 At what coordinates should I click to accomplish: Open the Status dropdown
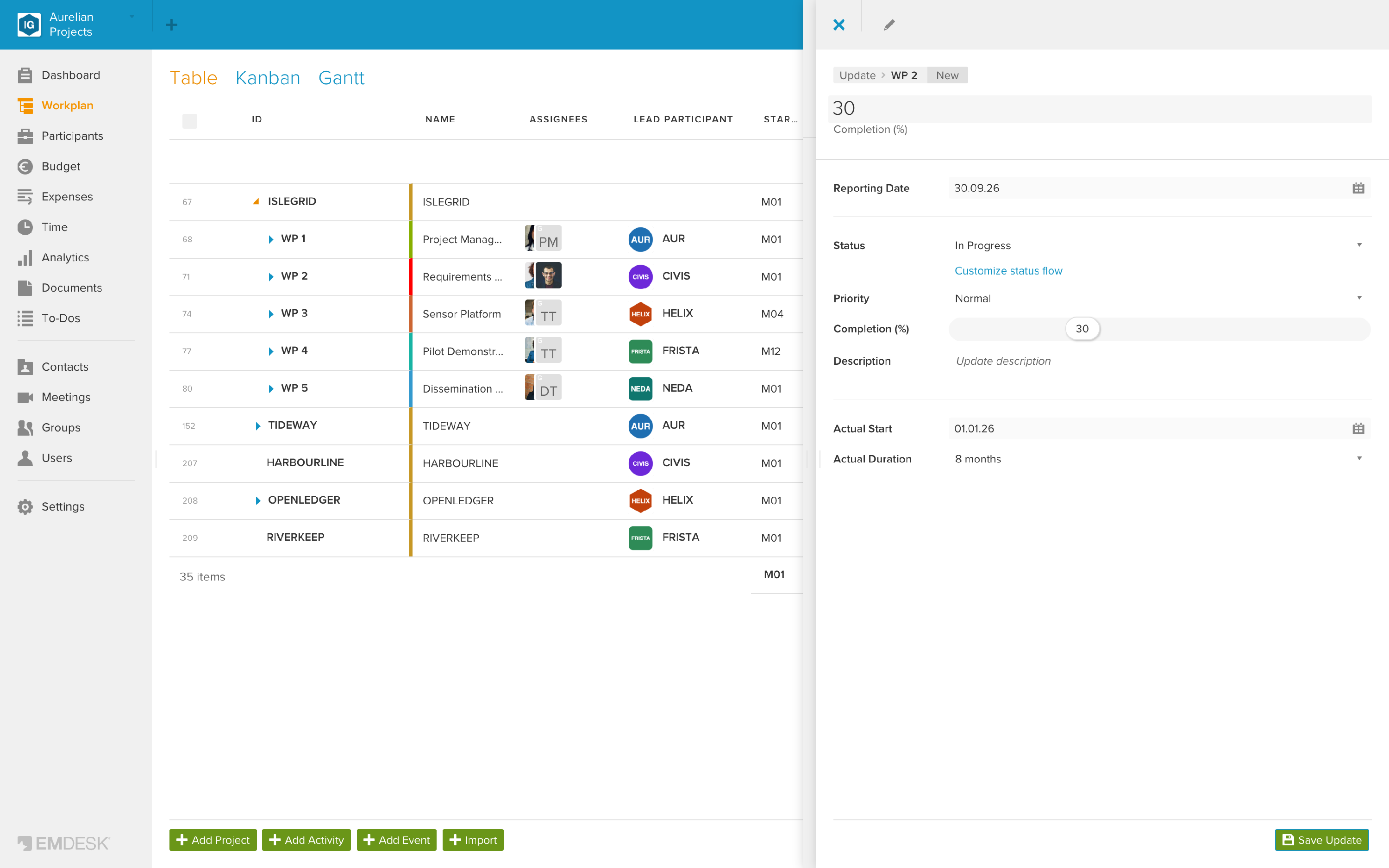click(1159, 246)
